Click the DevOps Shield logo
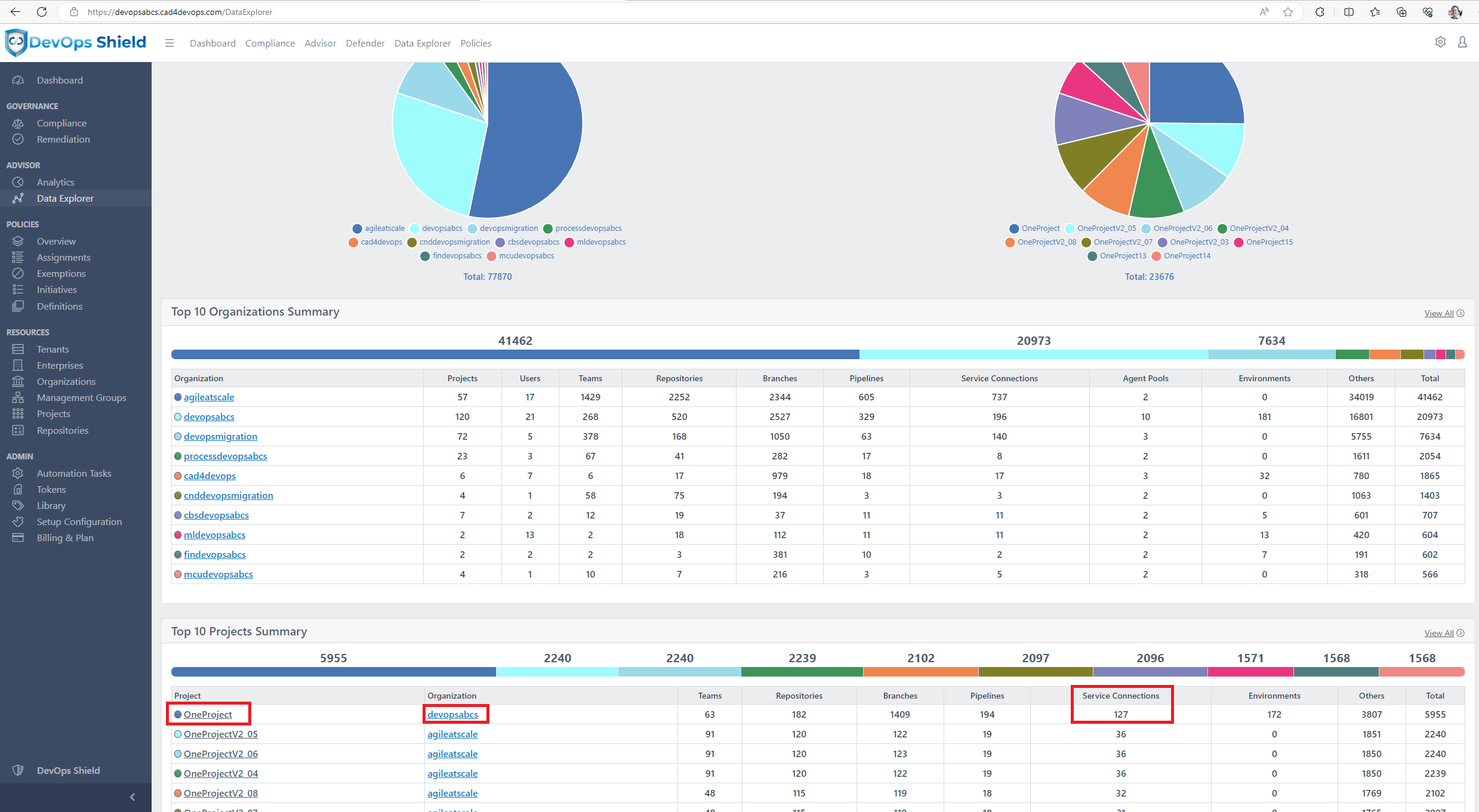Image resolution: width=1479 pixels, height=812 pixels. pos(75,42)
